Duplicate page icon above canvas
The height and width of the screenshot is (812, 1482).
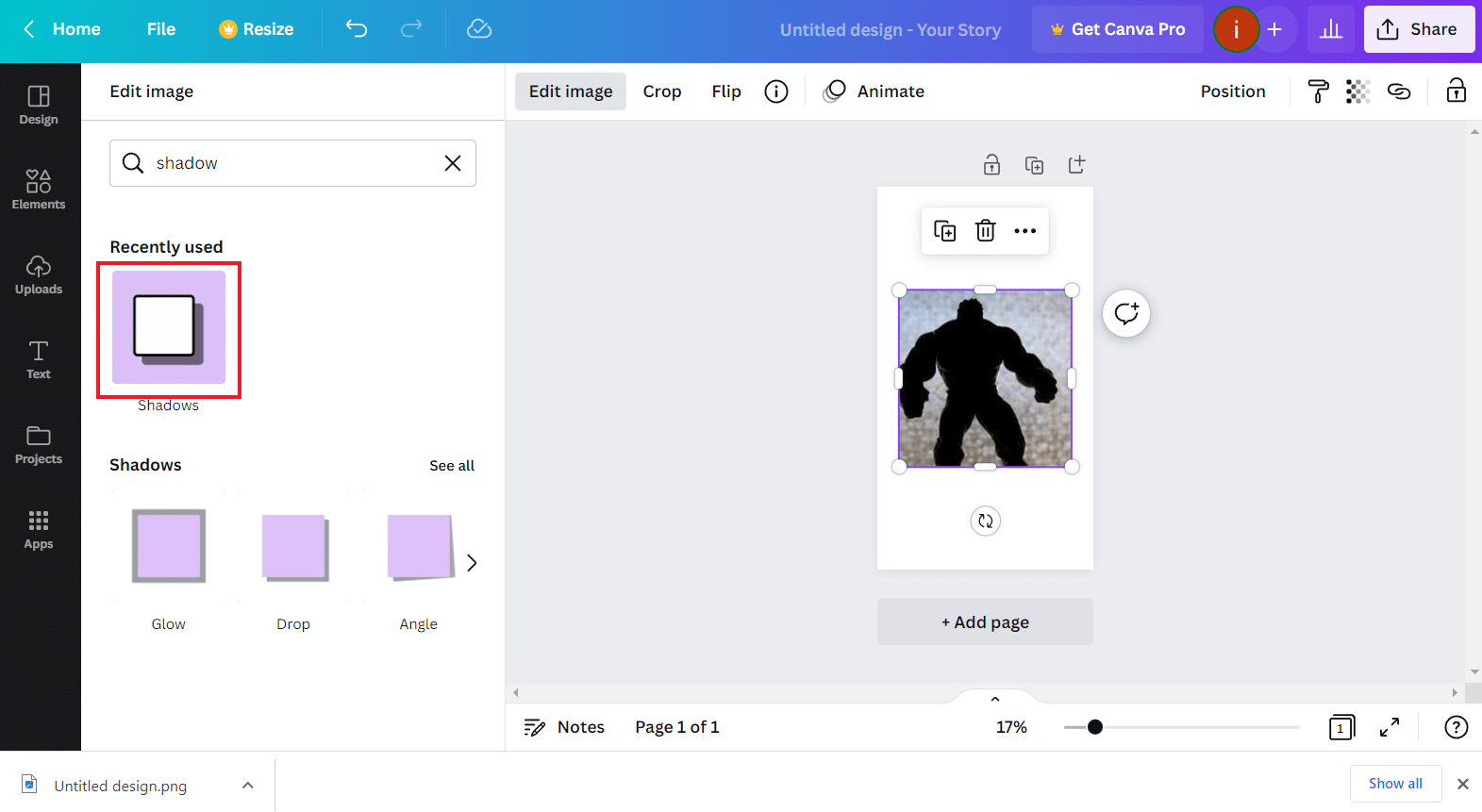coord(1034,165)
